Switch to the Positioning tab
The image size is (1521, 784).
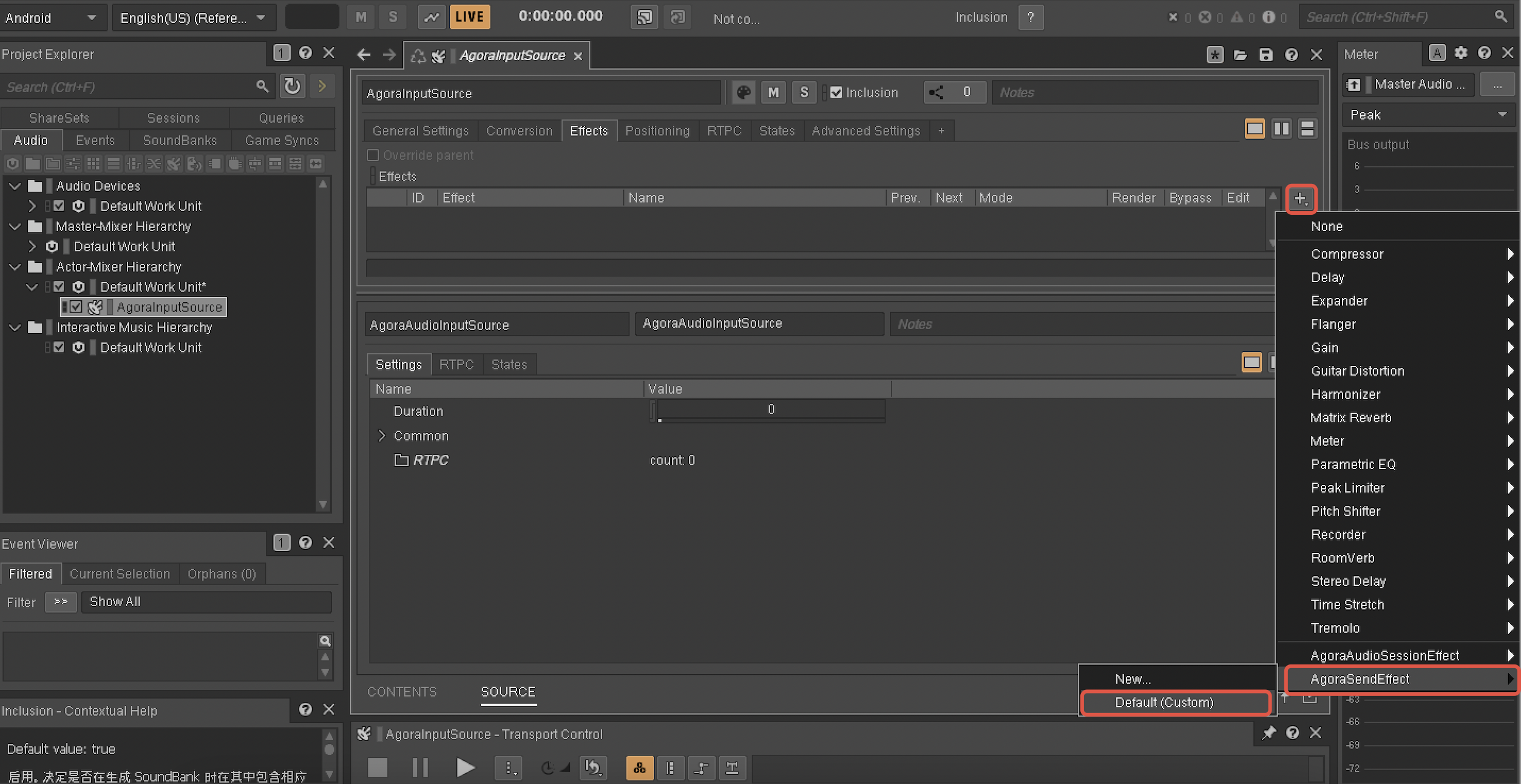pos(657,130)
